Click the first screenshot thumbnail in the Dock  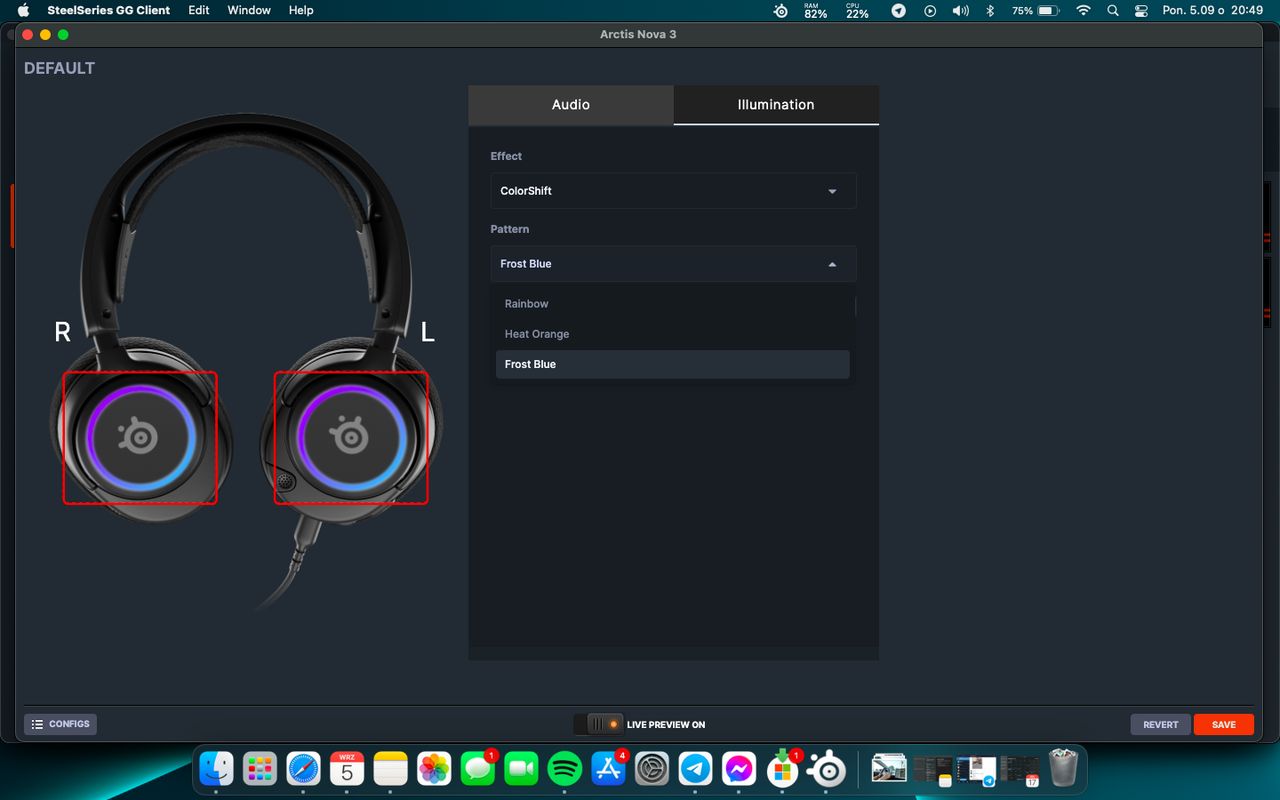[x=889, y=768]
